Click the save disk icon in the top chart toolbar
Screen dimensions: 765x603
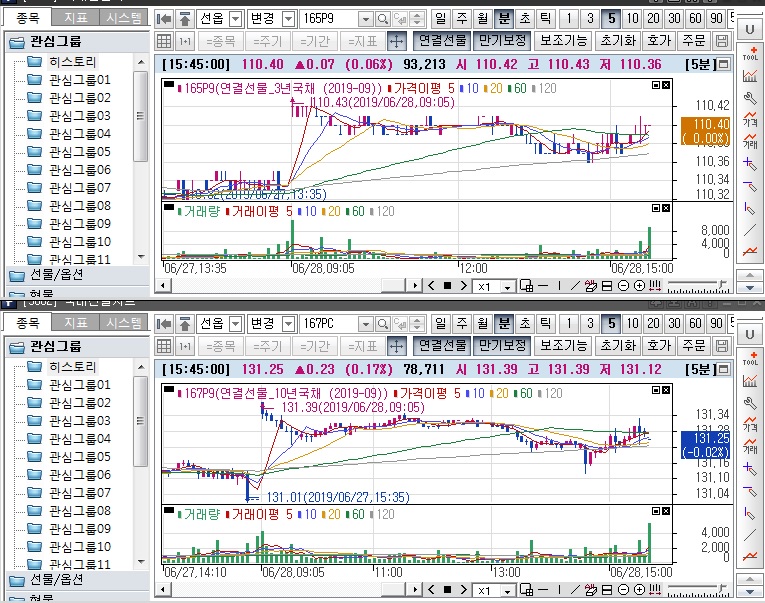coord(722,41)
